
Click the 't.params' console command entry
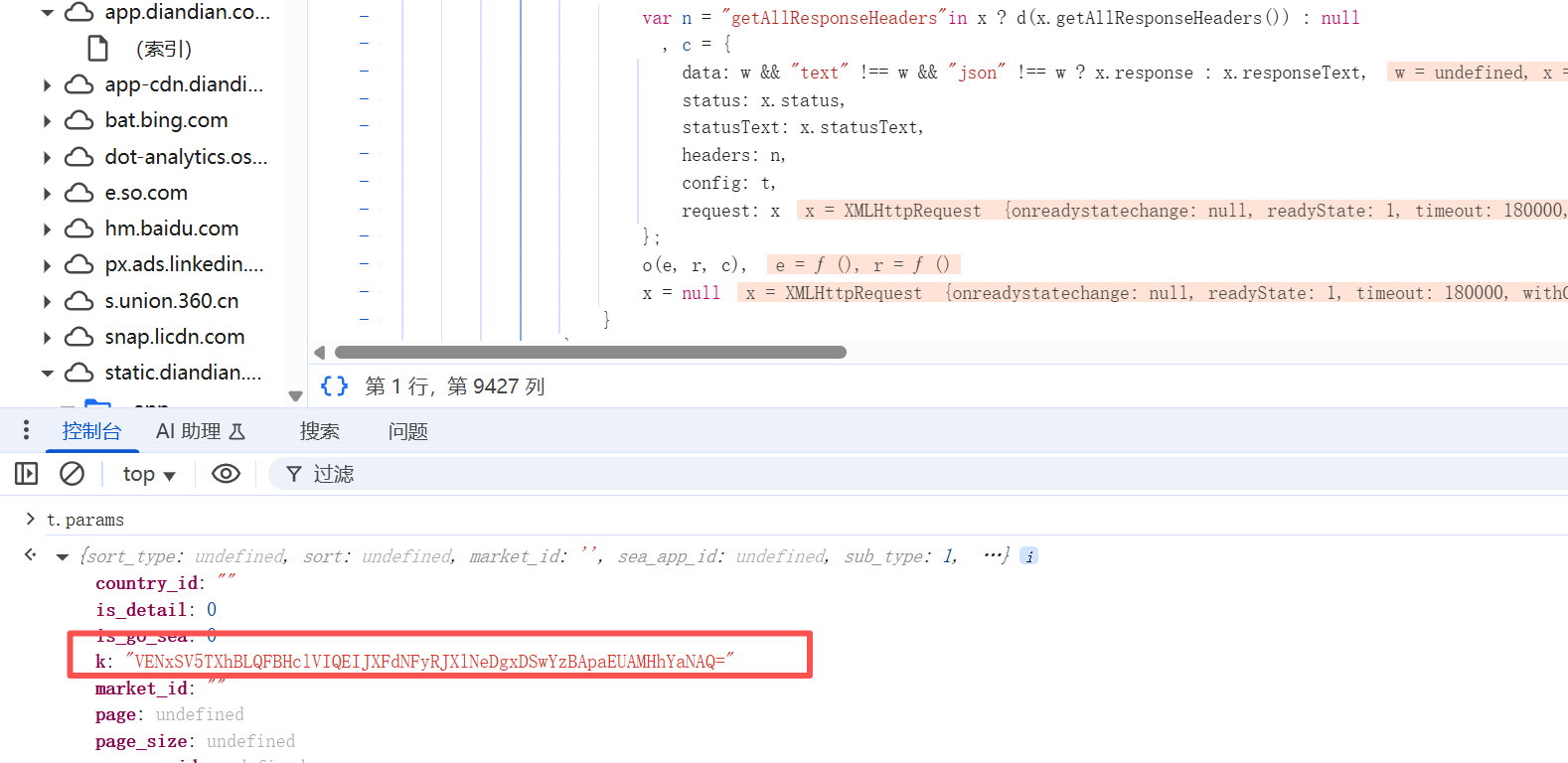pos(85,520)
